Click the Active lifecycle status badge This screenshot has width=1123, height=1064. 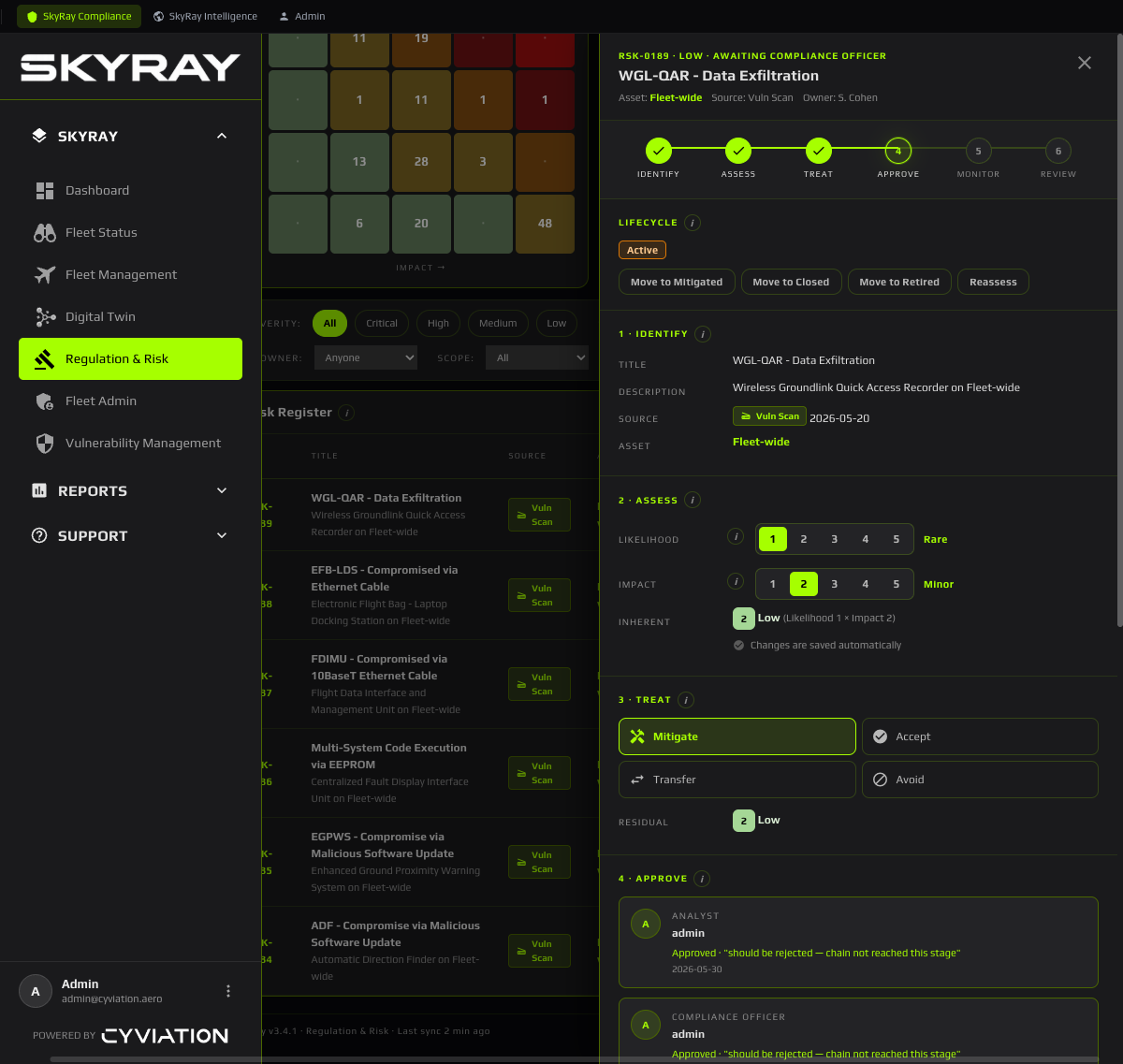click(642, 250)
